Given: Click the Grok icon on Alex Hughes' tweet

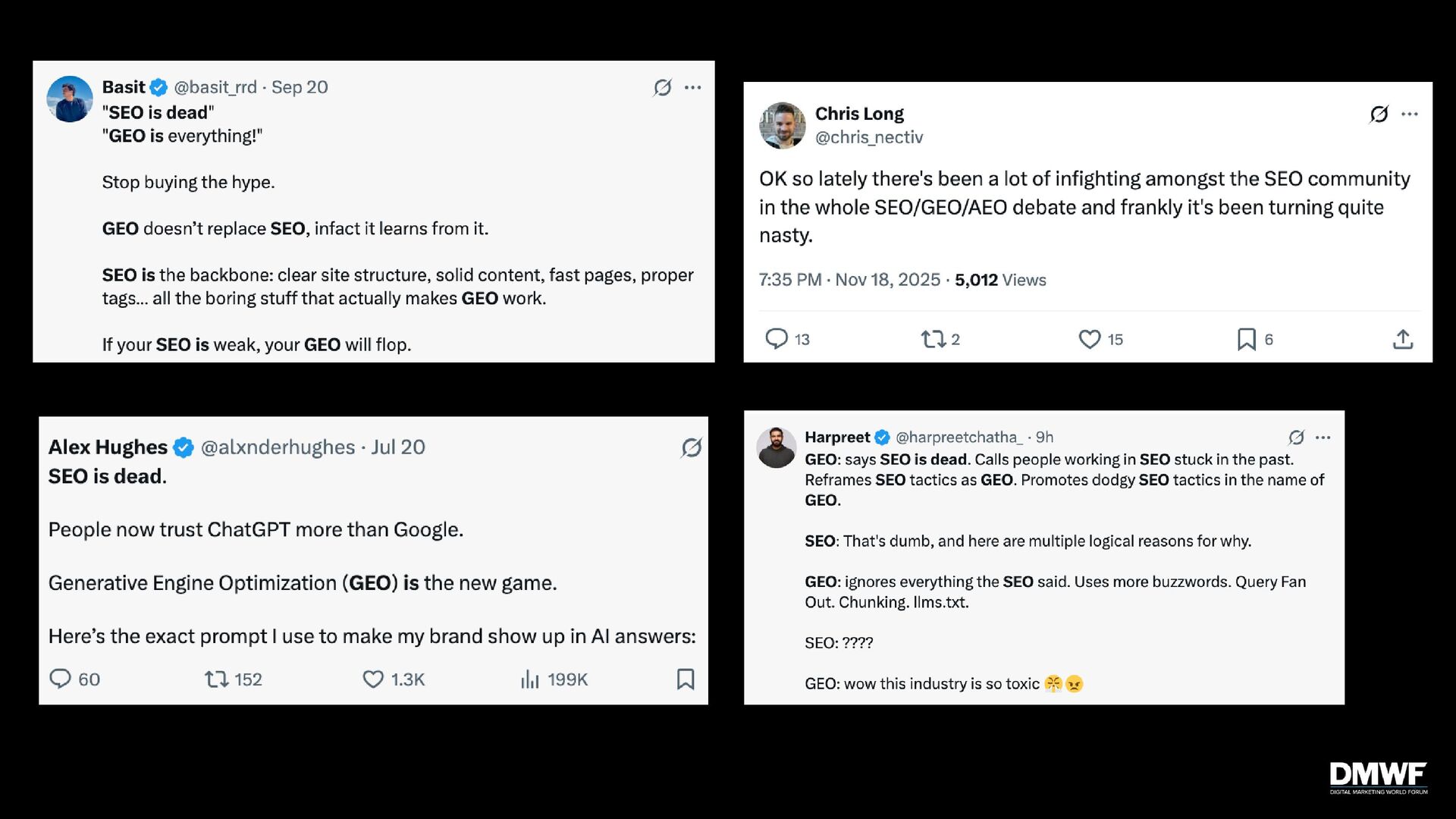Looking at the screenshot, I should pos(691,448).
